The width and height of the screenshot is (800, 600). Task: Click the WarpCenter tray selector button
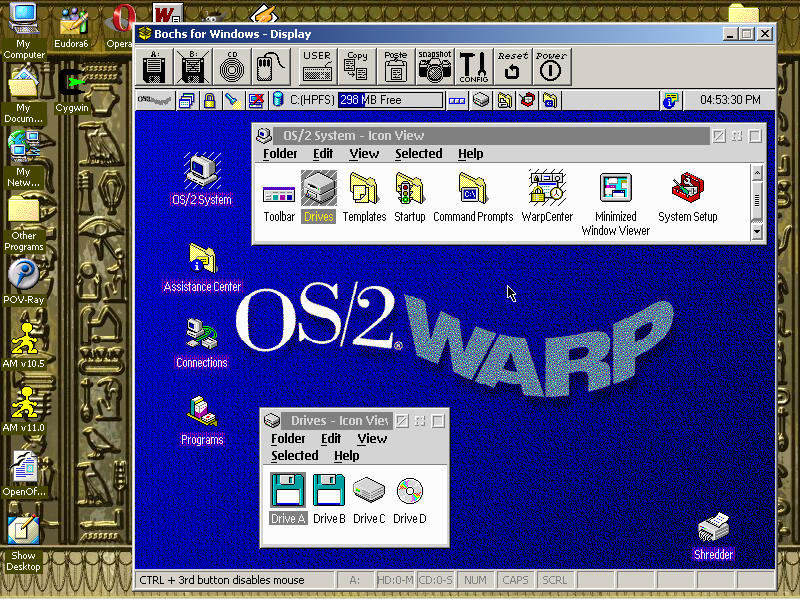coord(457,101)
